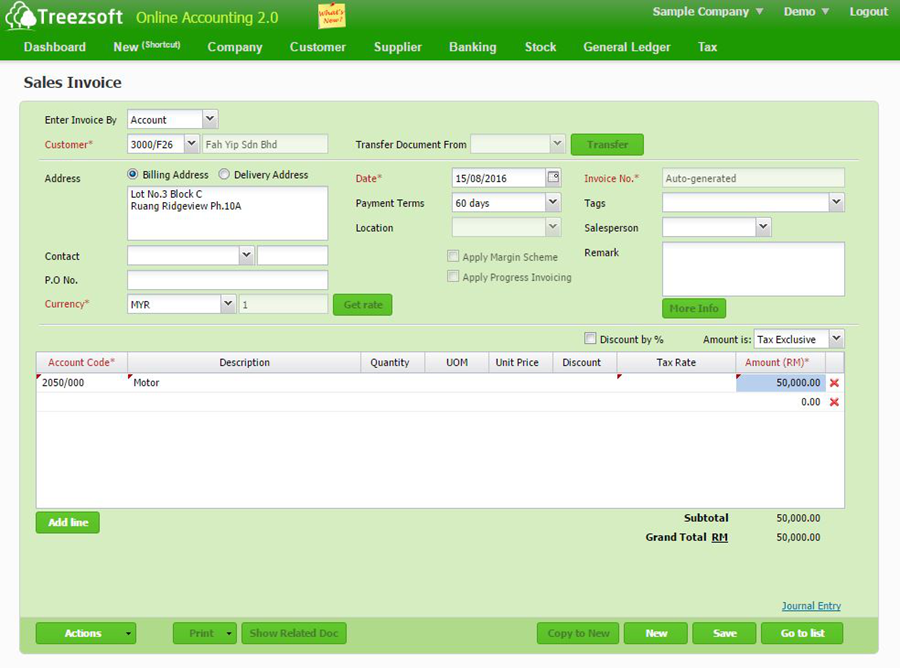Select Delivery Address radio button
The image size is (900, 668).
click(224, 174)
